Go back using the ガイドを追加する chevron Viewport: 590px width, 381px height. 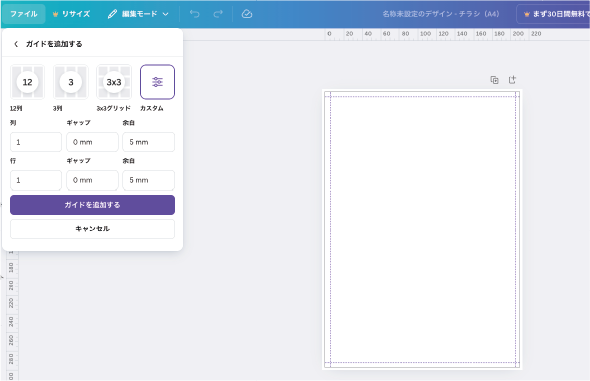[x=16, y=44]
